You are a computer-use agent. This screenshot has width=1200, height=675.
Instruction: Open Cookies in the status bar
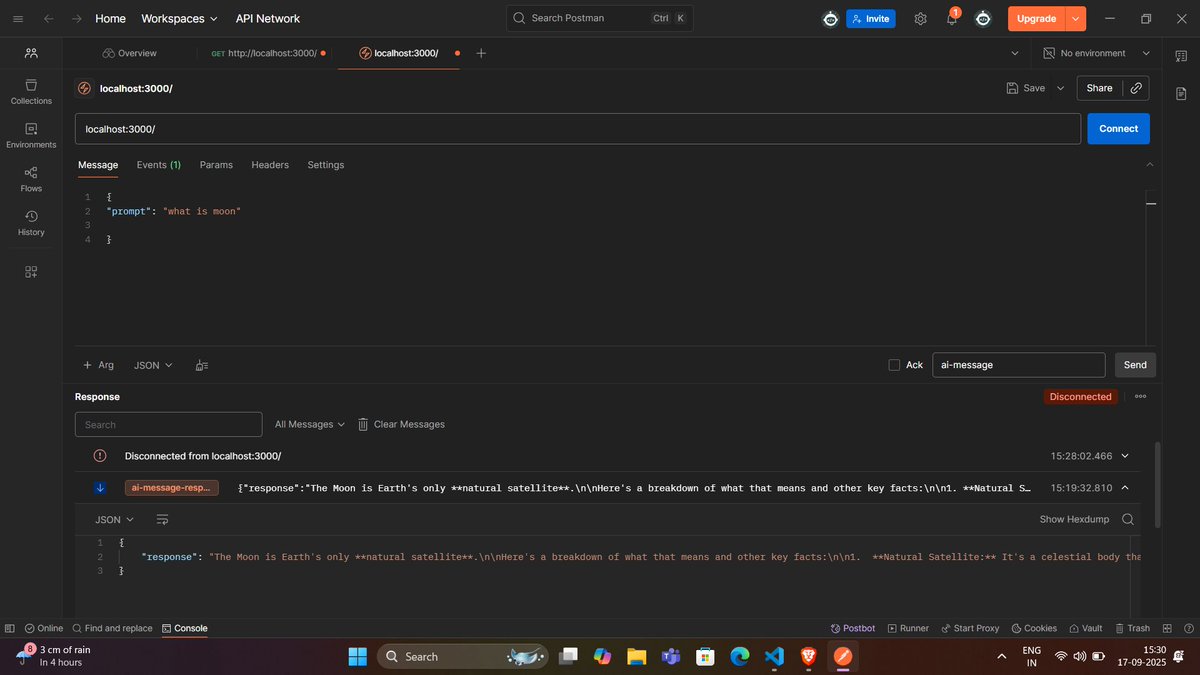pos(1034,628)
